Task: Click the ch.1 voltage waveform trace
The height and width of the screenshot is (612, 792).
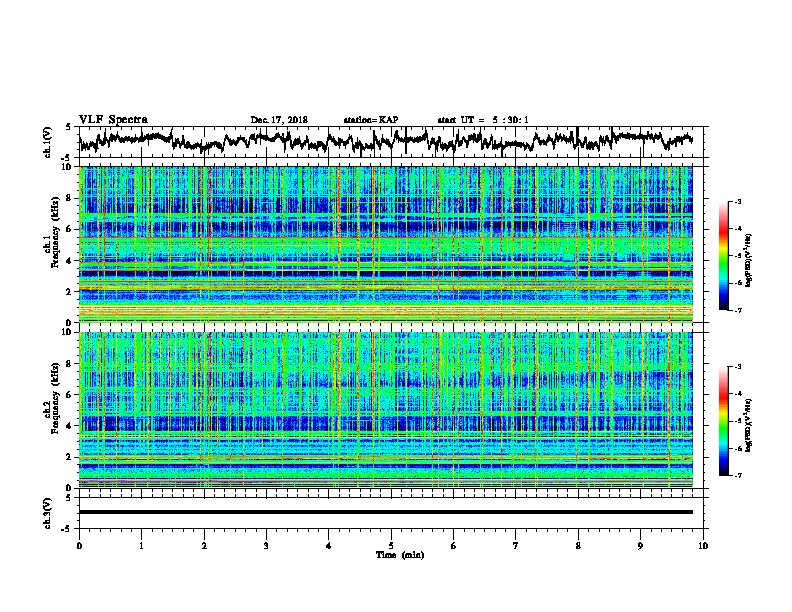Action: [386, 140]
